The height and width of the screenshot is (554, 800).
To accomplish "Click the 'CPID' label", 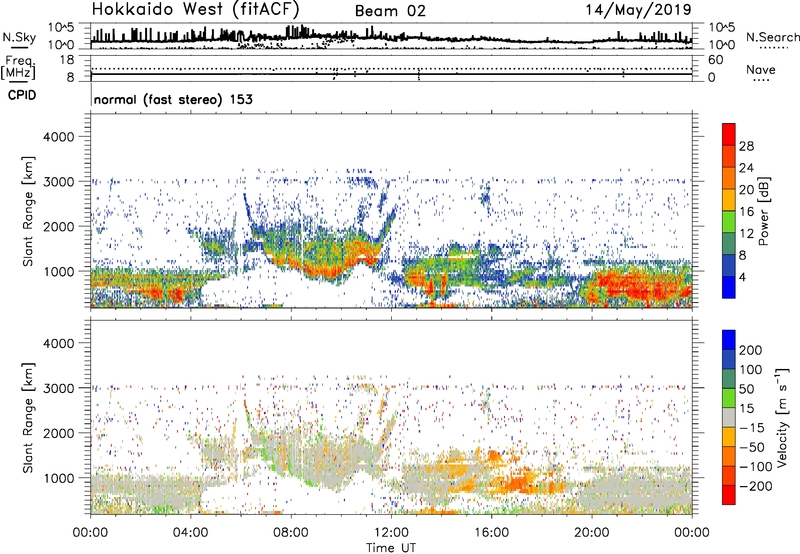I will (22, 95).
